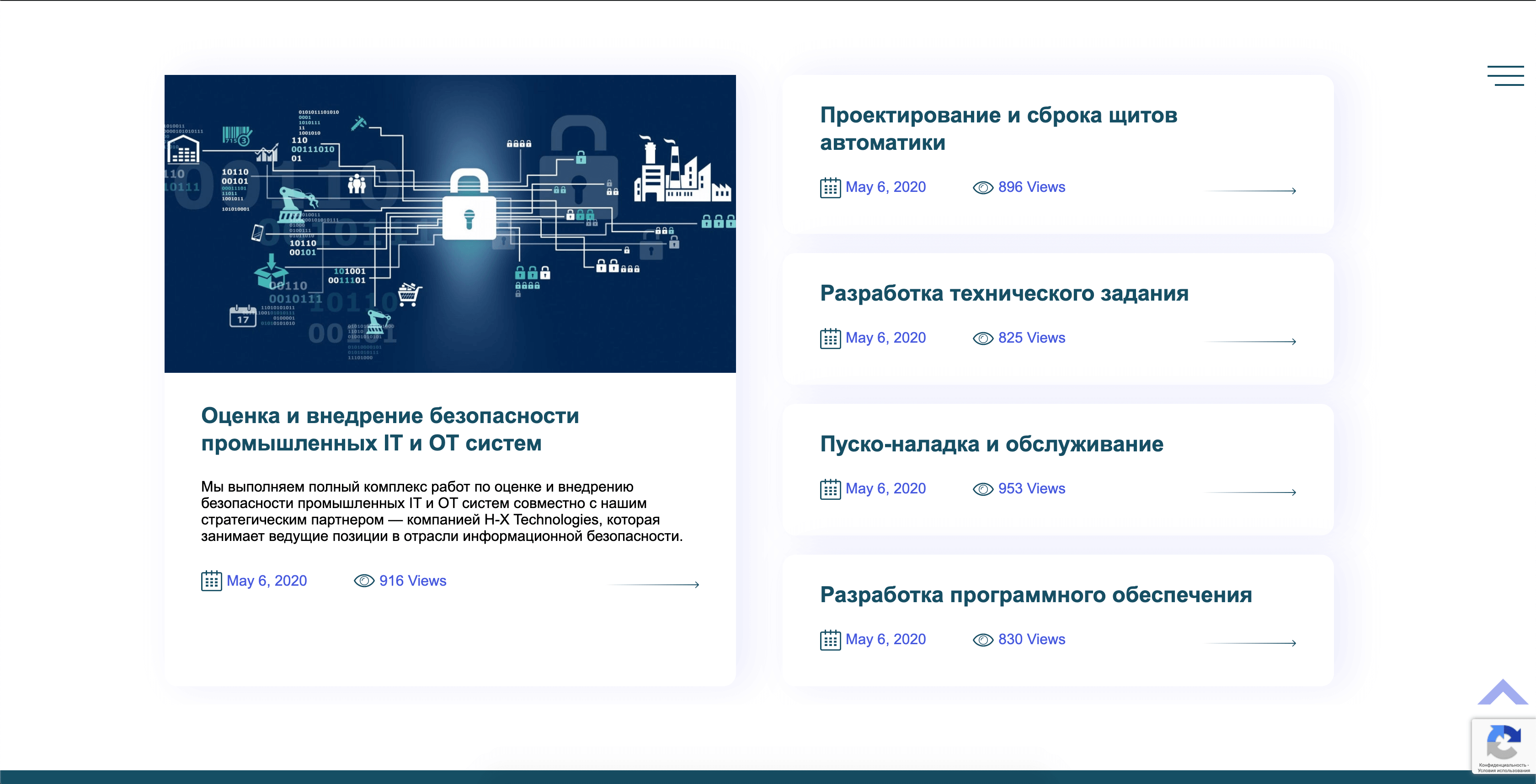
Task: Click calendar icon on Разработка технического задания card
Action: (830, 339)
